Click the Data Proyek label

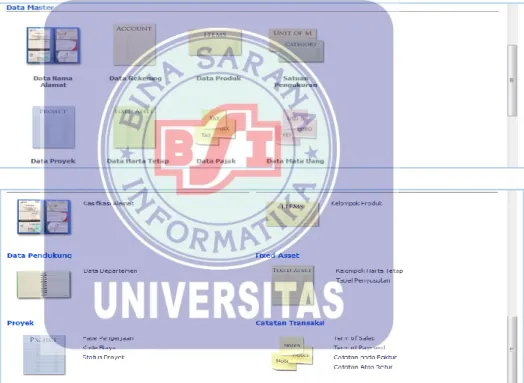[53, 161]
